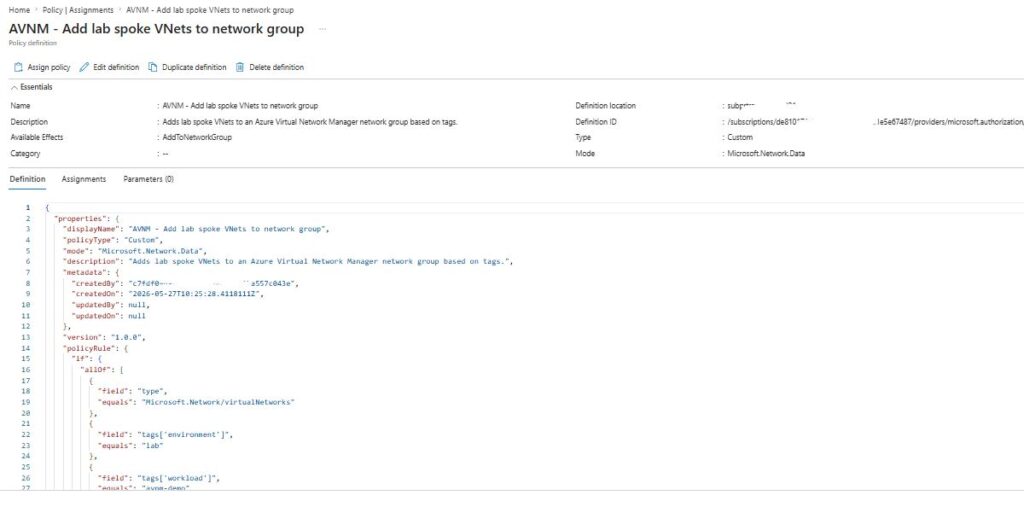This screenshot has height=507, width=1024.
Task: Select the Description value in Essentials
Action: (x=310, y=122)
